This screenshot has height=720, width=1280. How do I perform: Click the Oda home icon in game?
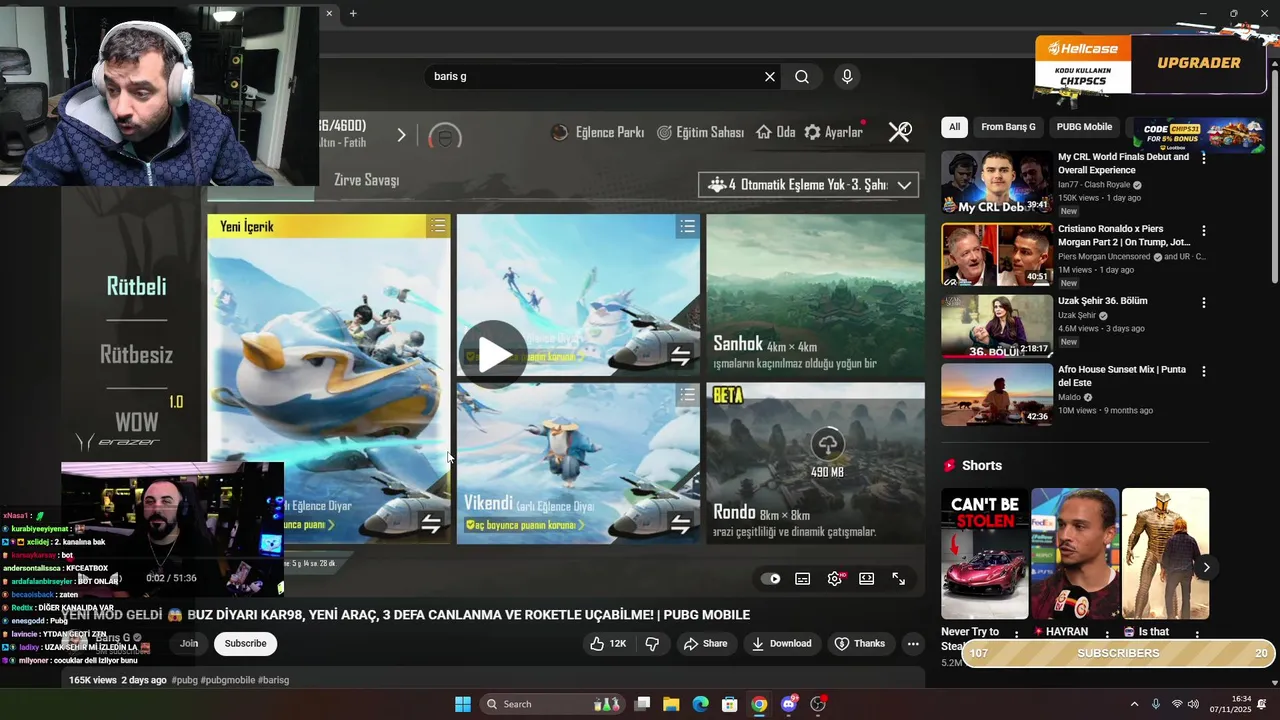tap(776, 132)
